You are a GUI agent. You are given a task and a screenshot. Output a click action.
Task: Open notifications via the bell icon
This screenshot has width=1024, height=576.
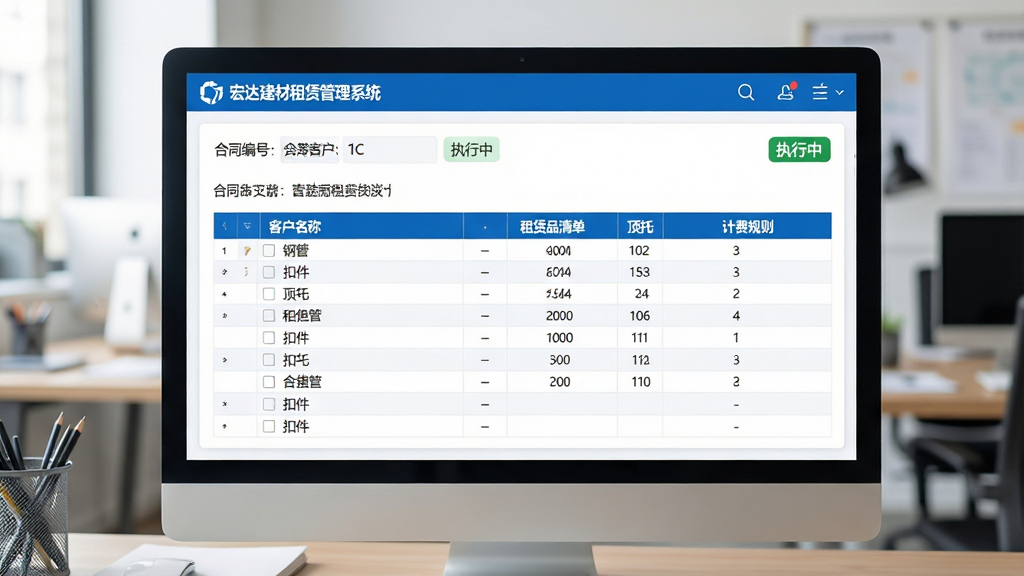(x=786, y=92)
